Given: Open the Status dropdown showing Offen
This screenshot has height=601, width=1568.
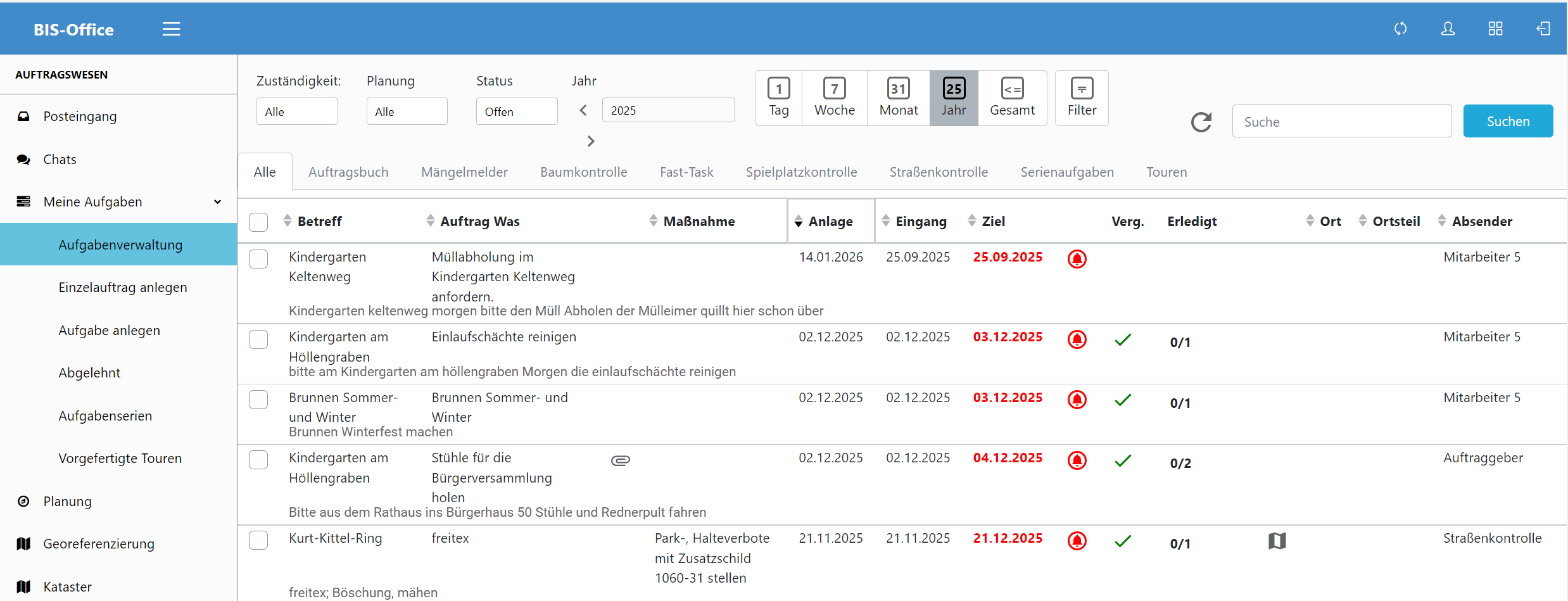Looking at the screenshot, I should (517, 111).
